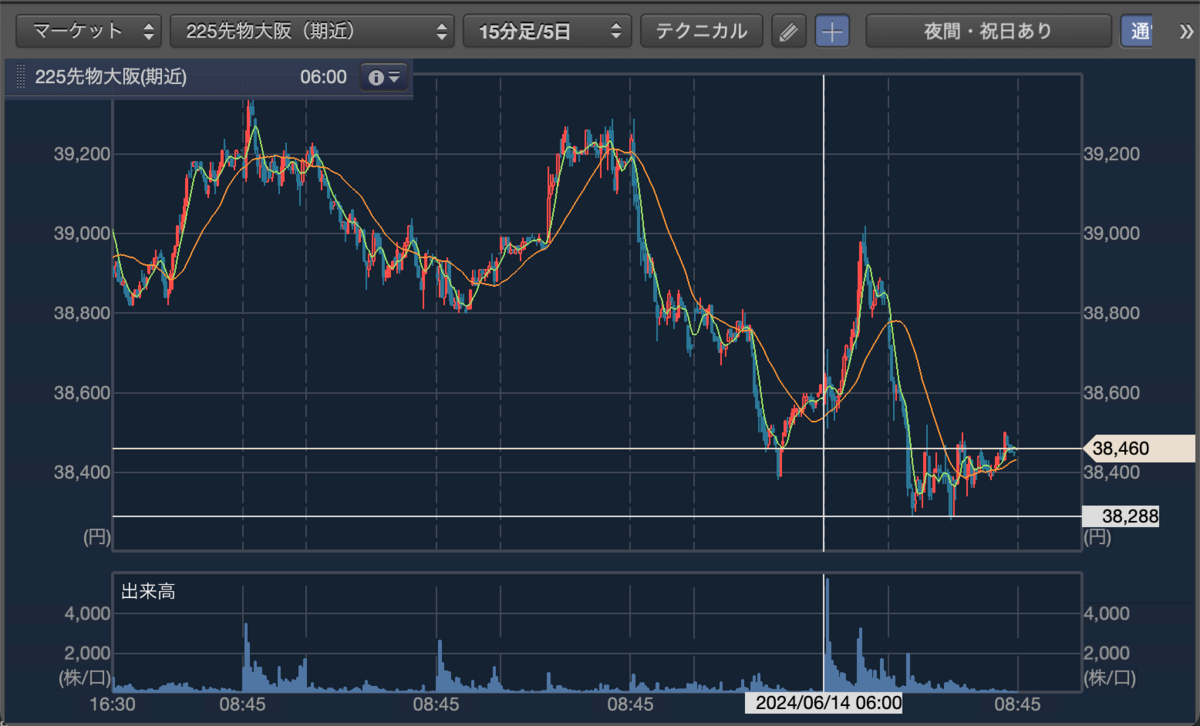Viewport: 1200px width, 726px height.
Task: Expand the toolbar overflow chevrons
Action: click(x=1188, y=31)
